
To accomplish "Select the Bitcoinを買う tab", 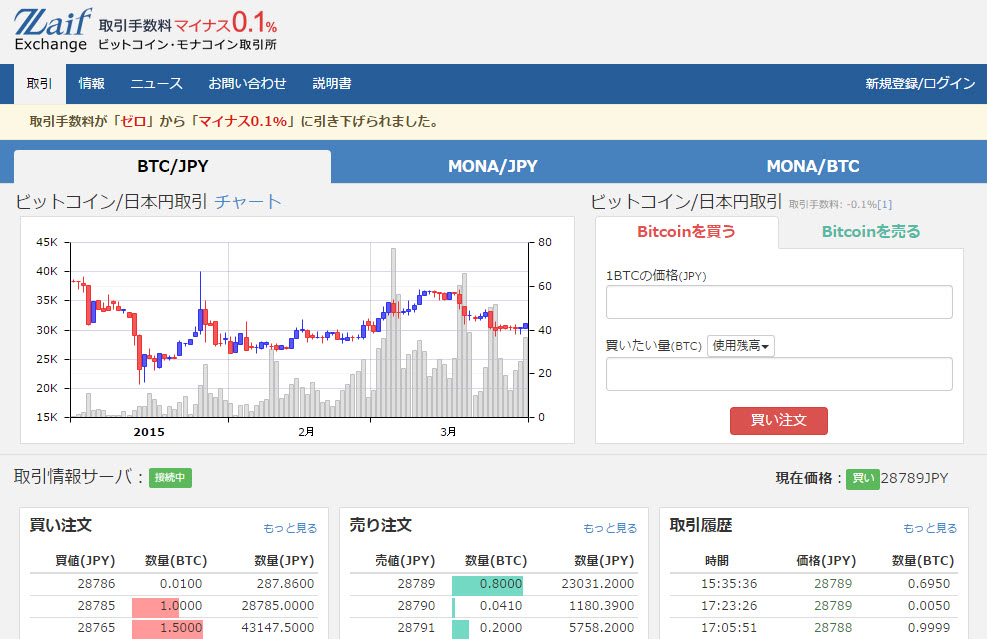I will click(686, 232).
